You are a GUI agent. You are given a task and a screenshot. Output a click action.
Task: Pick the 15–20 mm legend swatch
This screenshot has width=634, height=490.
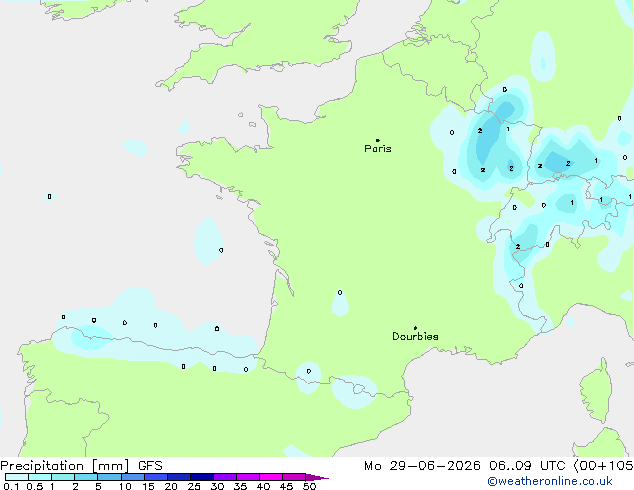coord(155,477)
